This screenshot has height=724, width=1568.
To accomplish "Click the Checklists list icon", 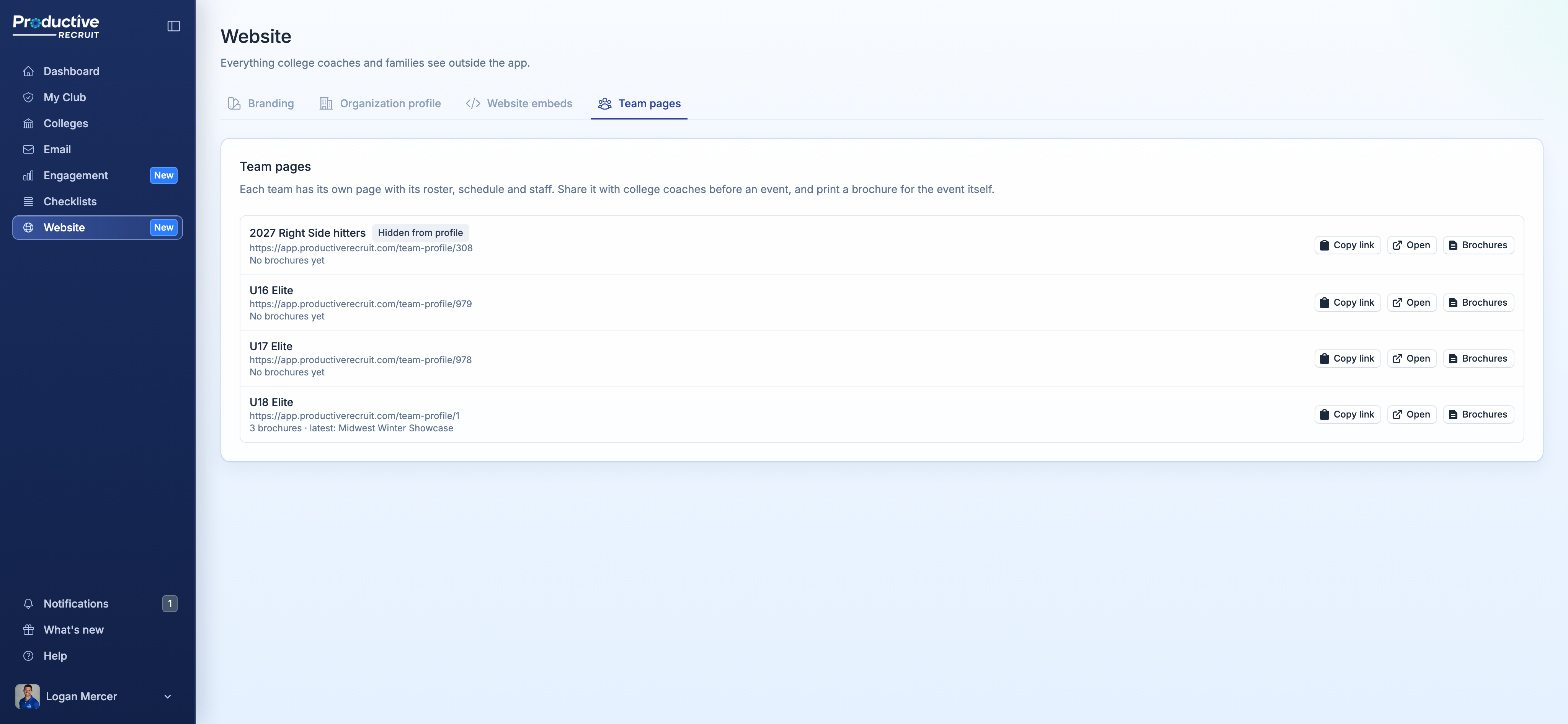I will (x=28, y=201).
